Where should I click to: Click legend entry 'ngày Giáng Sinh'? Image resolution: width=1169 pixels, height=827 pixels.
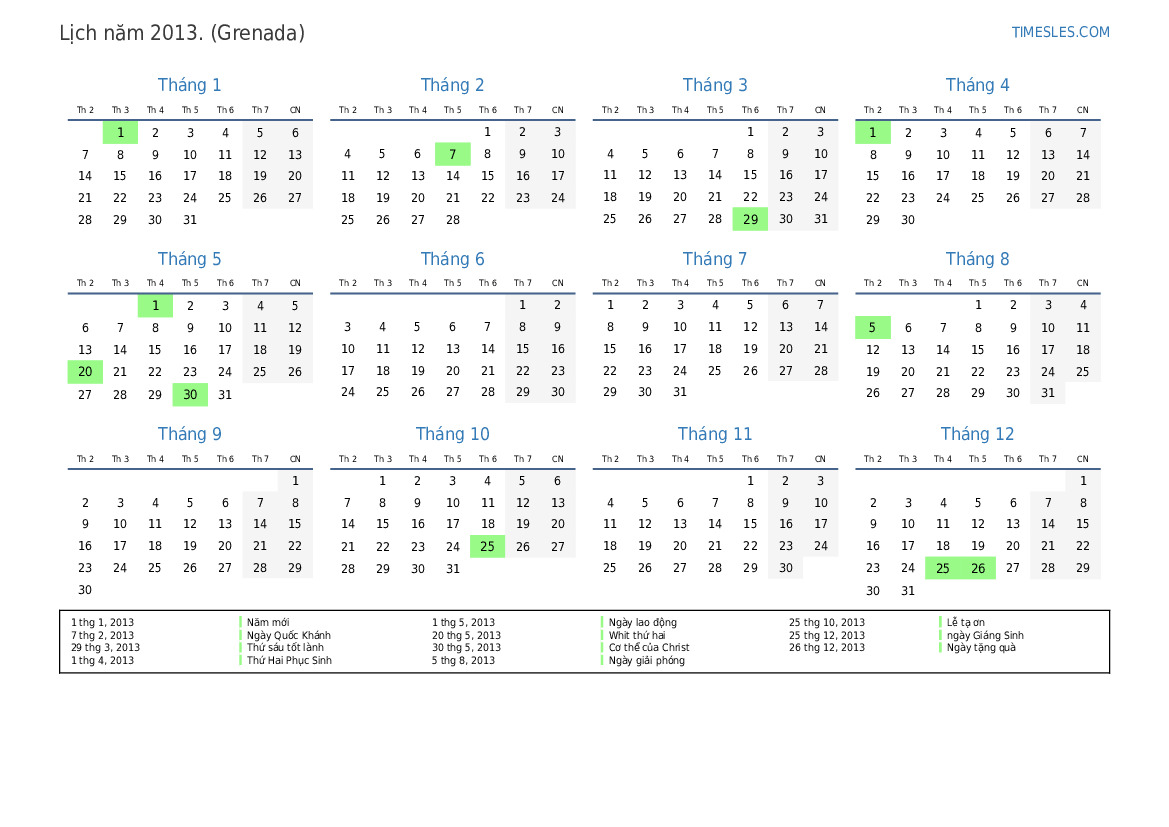click(x=985, y=635)
